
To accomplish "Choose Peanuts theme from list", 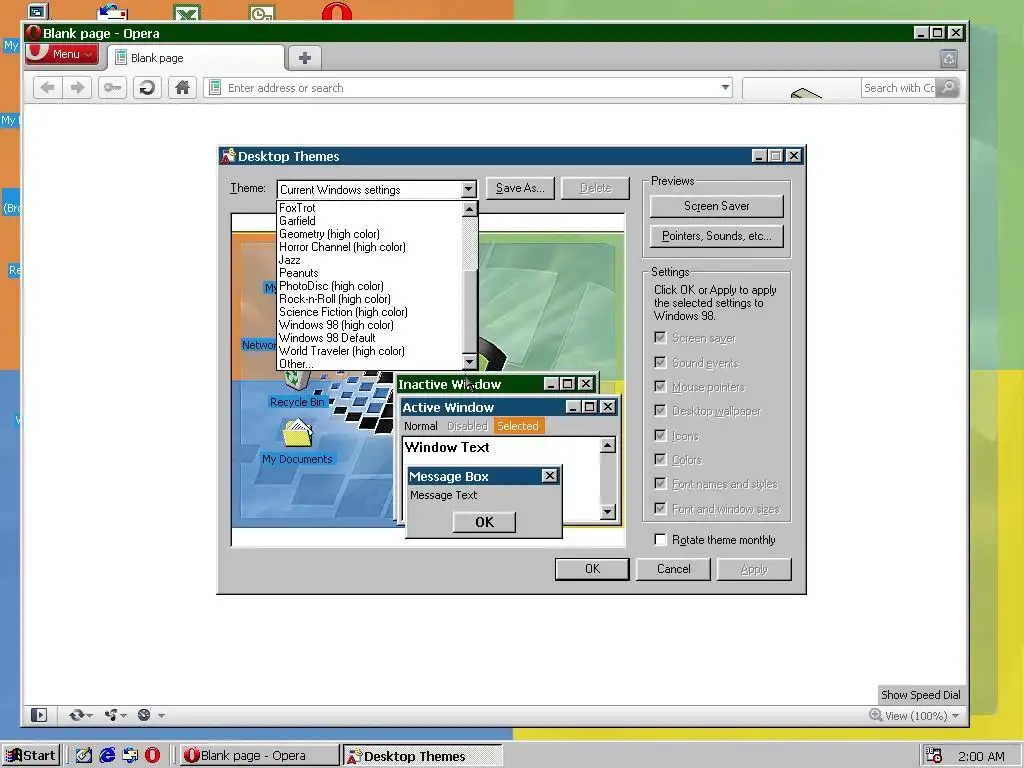I will point(298,273).
